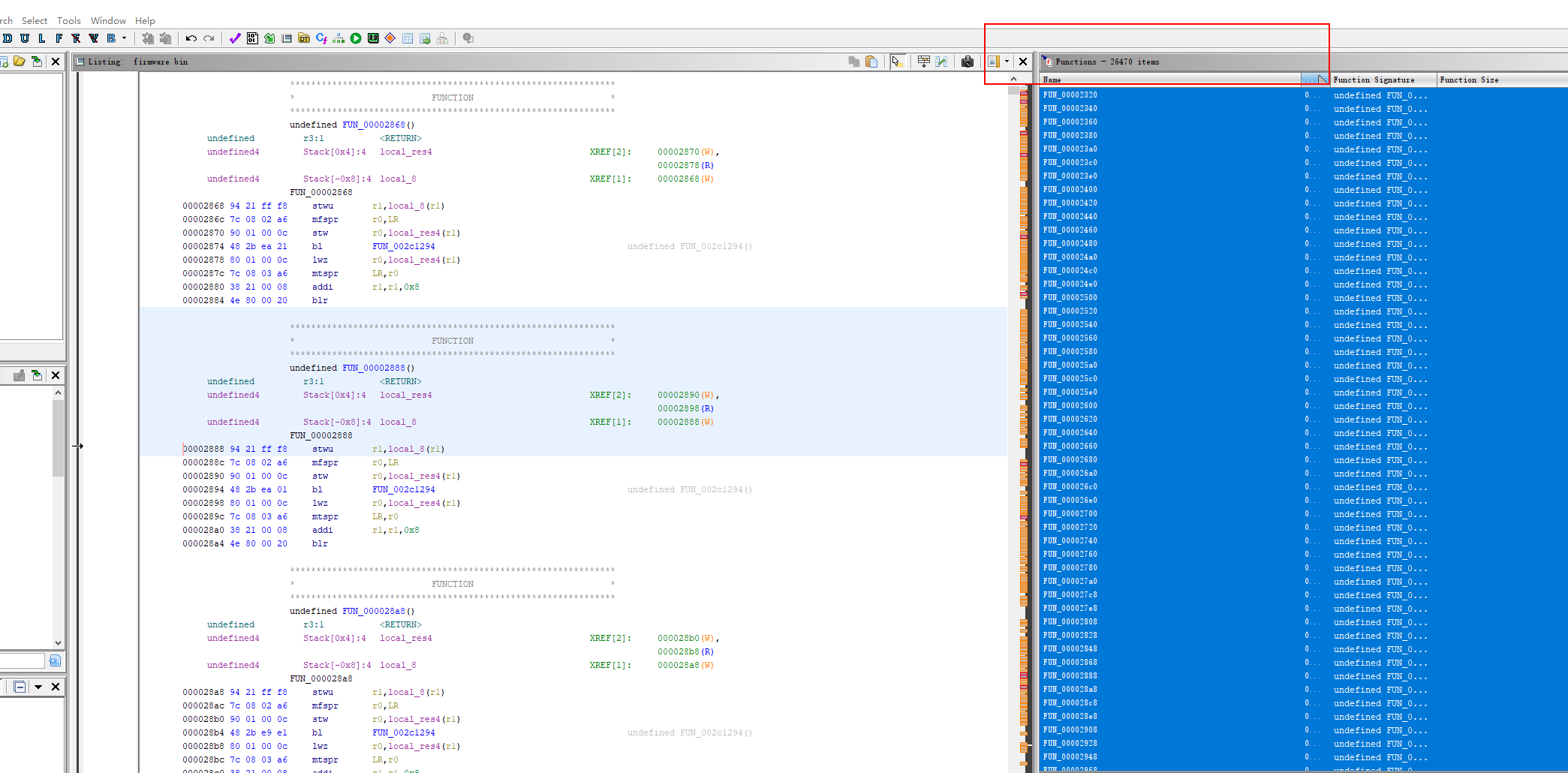The height and width of the screenshot is (773, 1568).
Task: Click the narrow sorted column header with triangle
Action: tap(1315, 80)
